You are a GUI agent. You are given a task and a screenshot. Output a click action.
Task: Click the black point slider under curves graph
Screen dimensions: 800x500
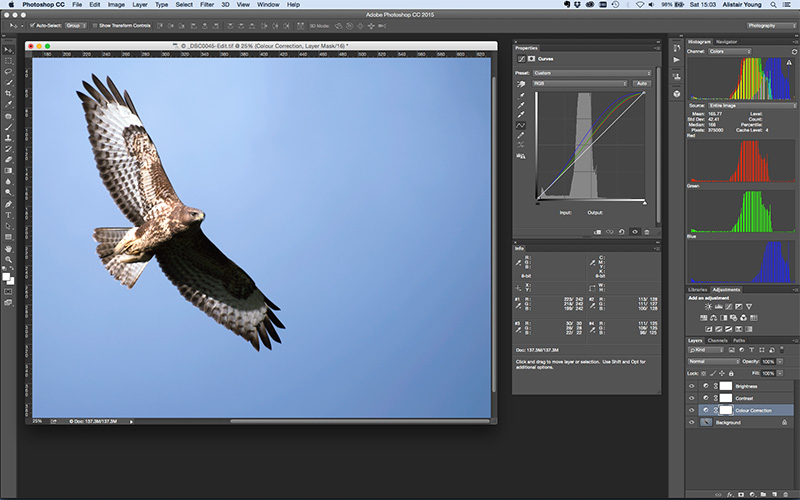pos(537,203)
